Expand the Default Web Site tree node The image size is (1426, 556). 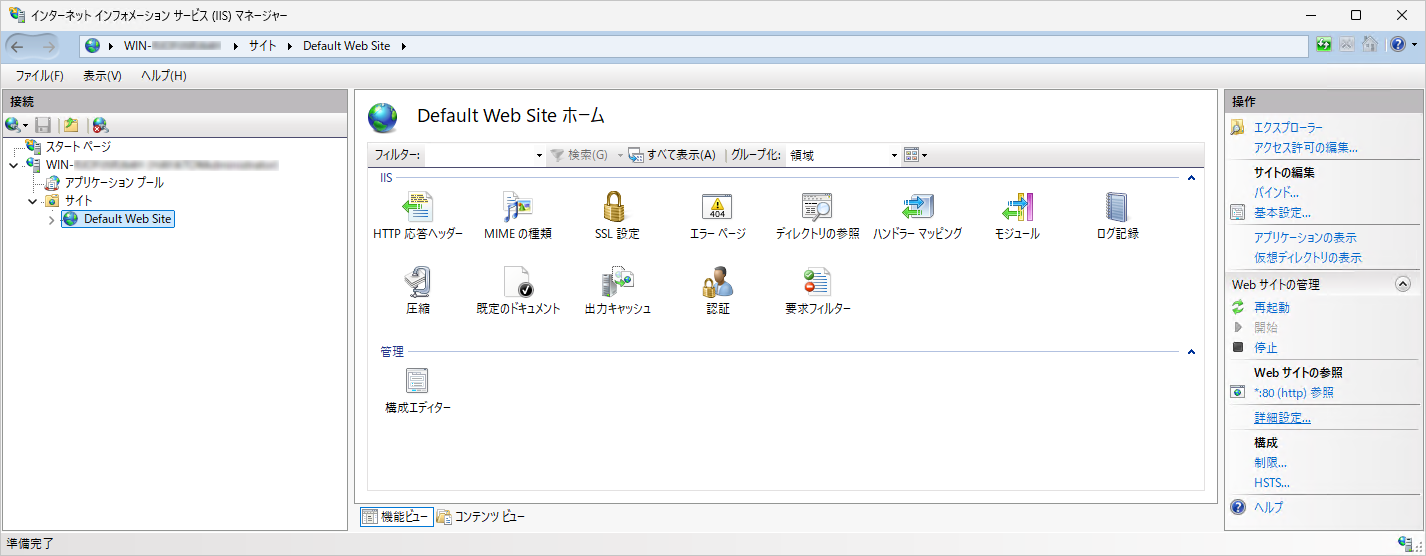coord(52,219)
